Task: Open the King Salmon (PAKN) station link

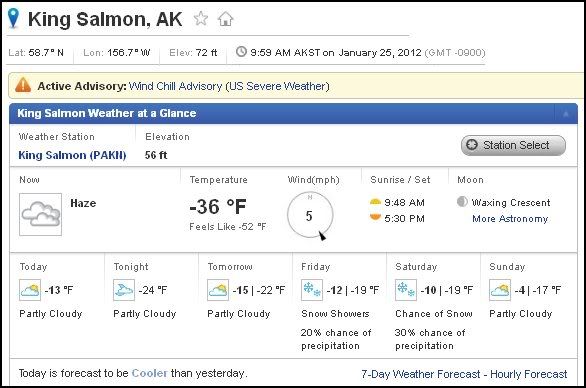Action: click(72, 155)
